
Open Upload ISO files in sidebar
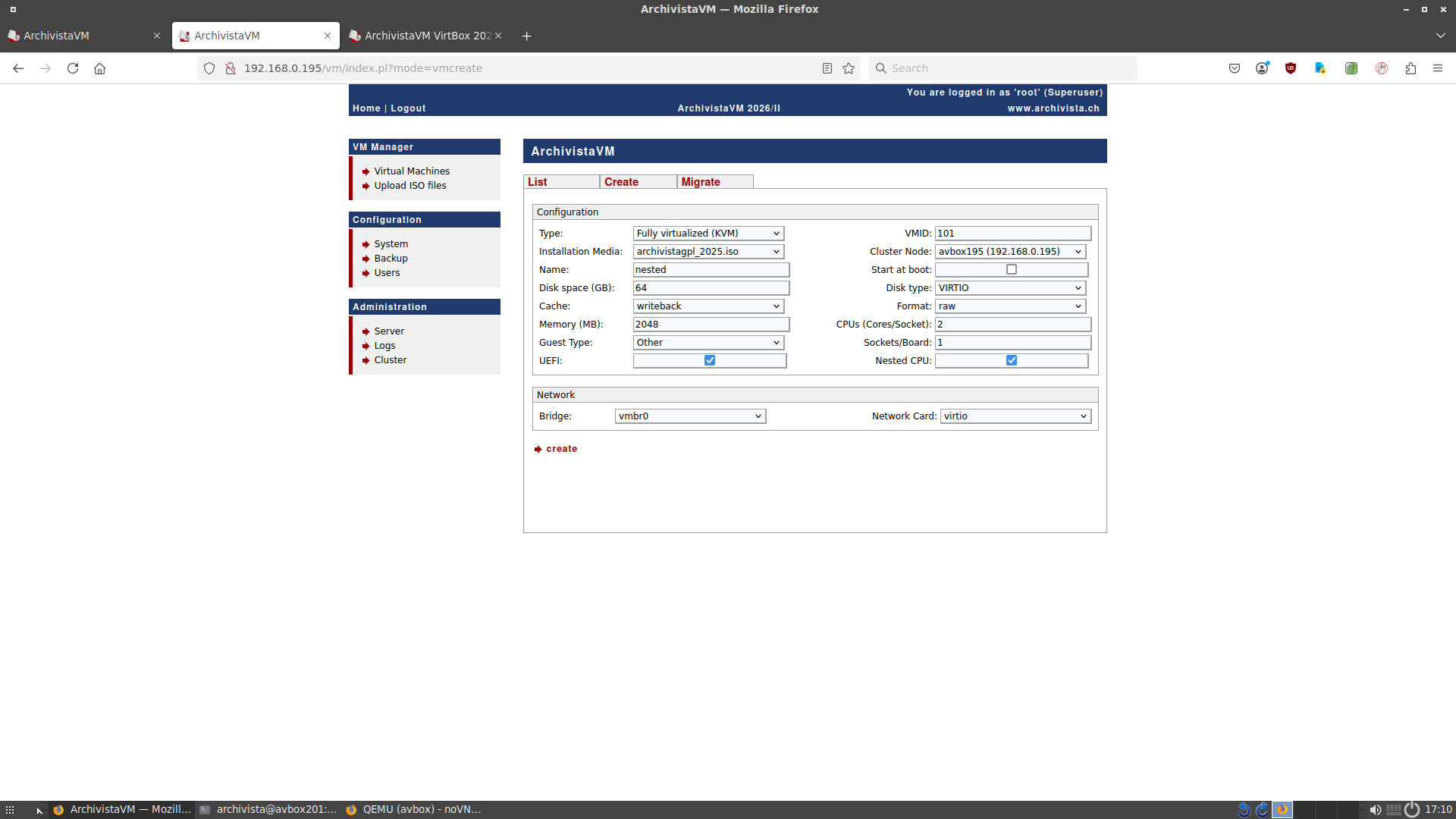[410, 186]
